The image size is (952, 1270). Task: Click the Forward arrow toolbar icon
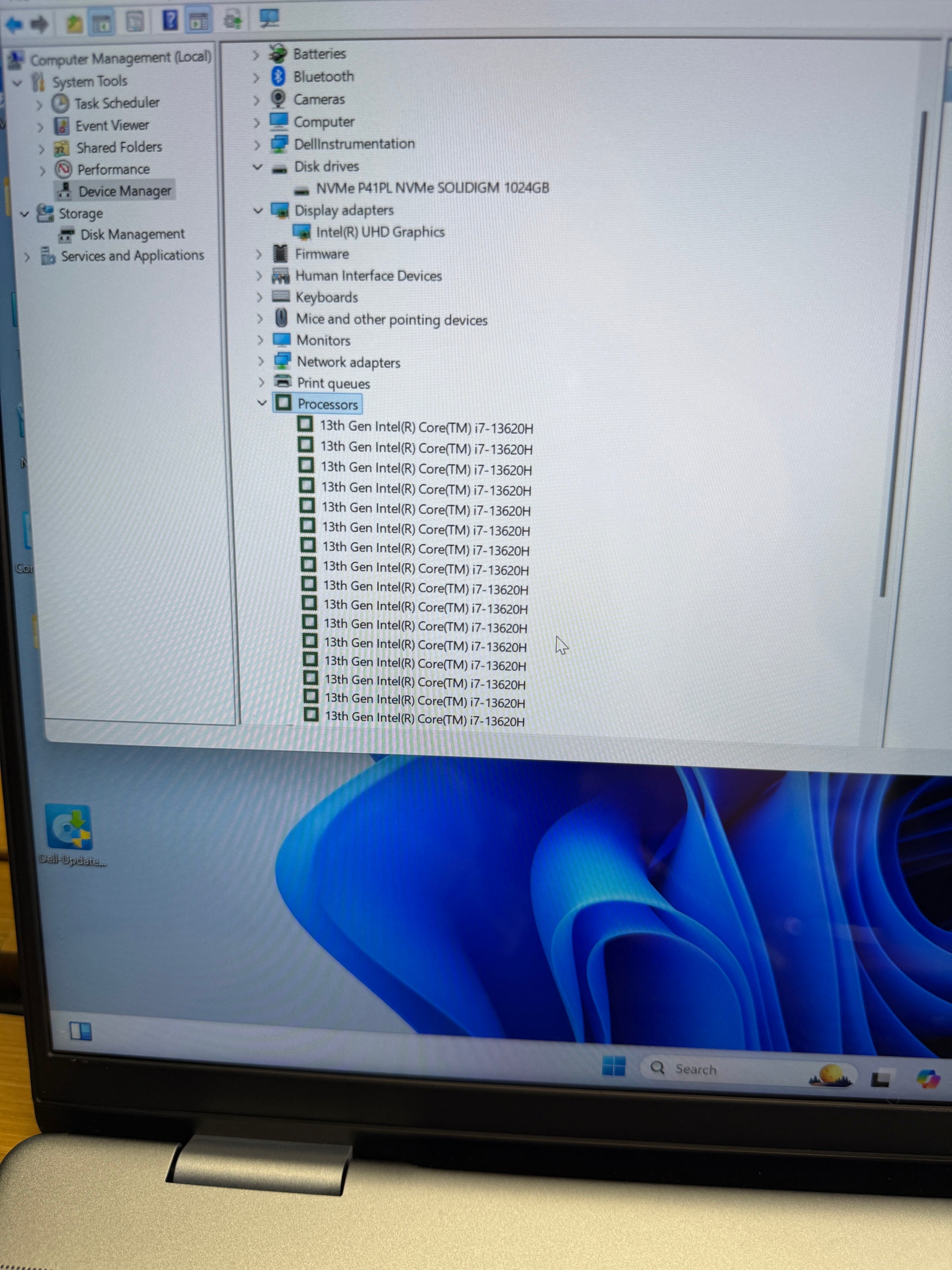[39, 24]
